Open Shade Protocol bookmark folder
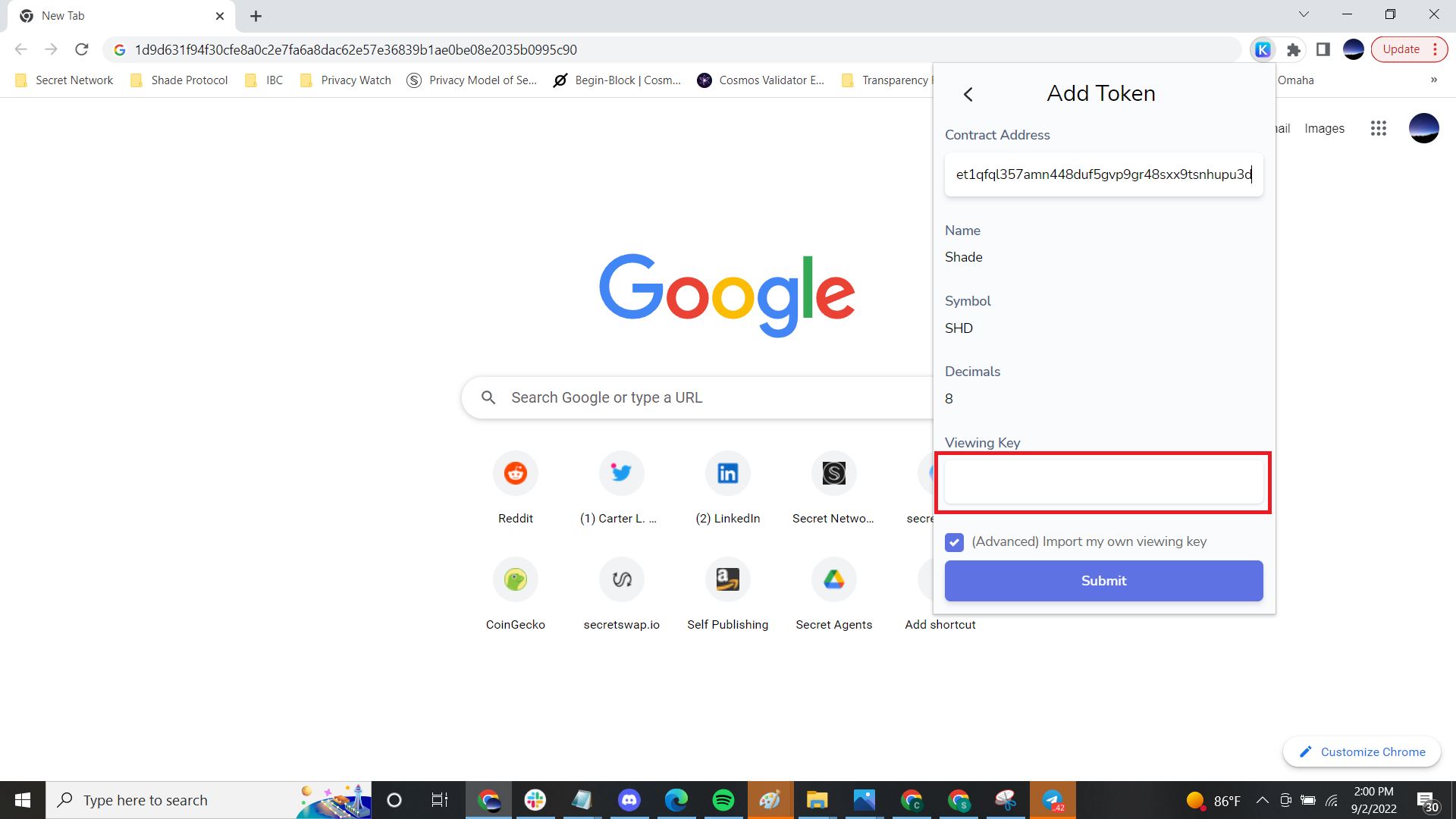This screenshot has width=1456, height=819. pos(179,80)
